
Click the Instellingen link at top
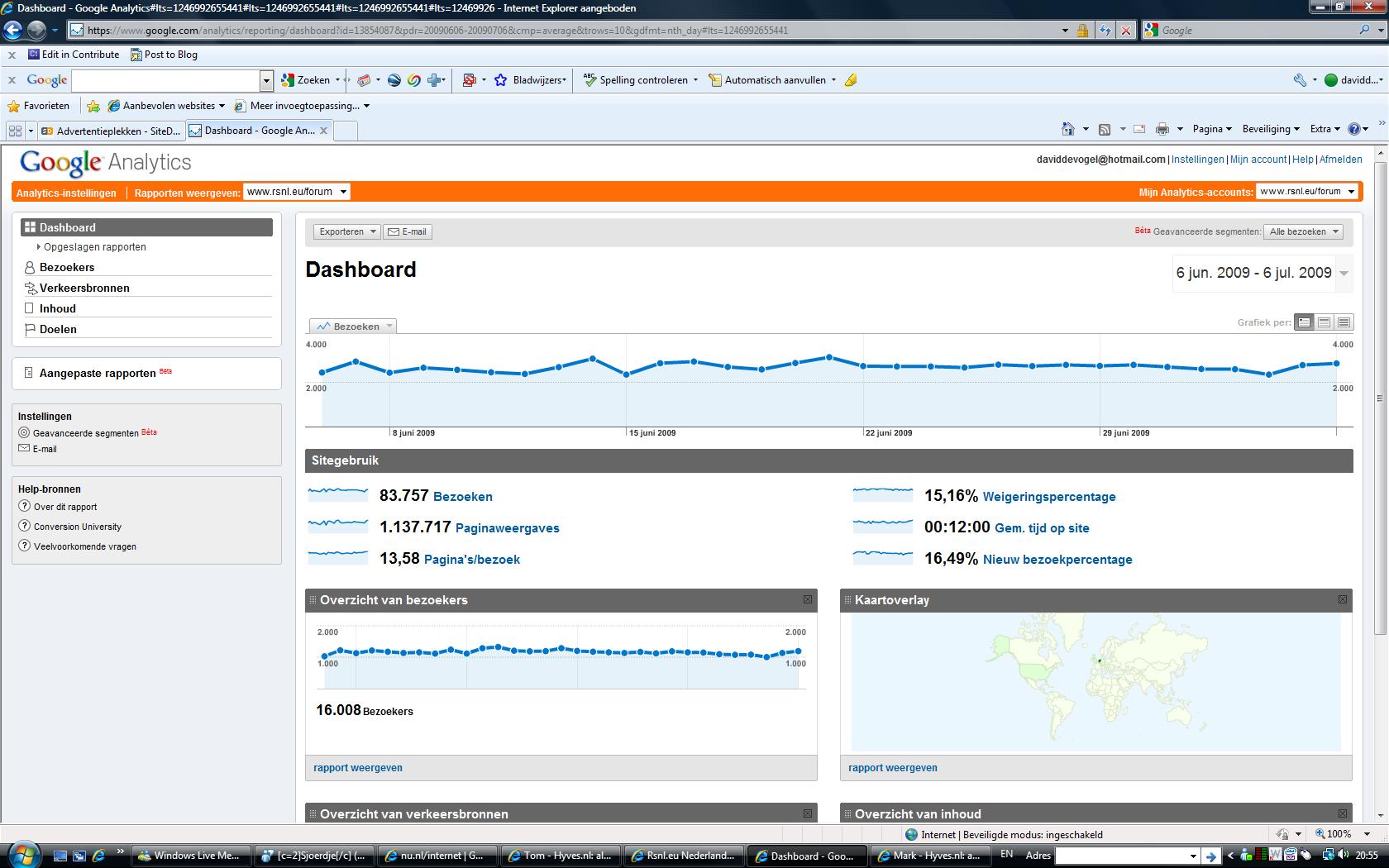tap(1197, 160)
